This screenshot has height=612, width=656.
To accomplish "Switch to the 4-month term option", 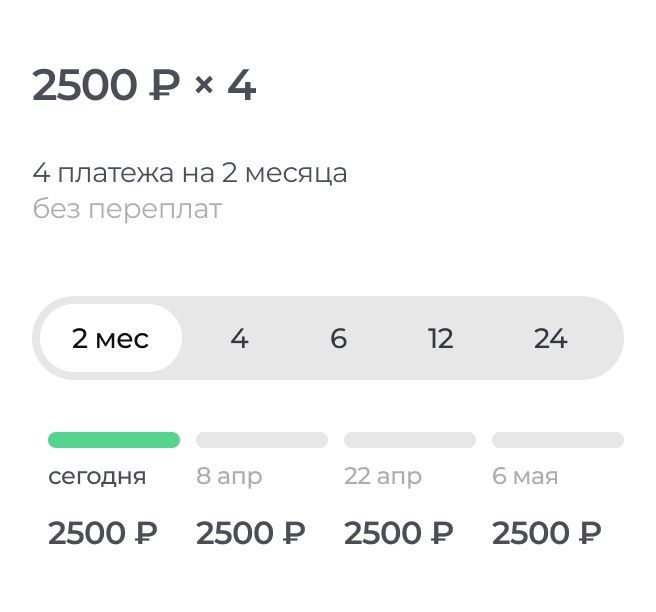I will [239, 339].
